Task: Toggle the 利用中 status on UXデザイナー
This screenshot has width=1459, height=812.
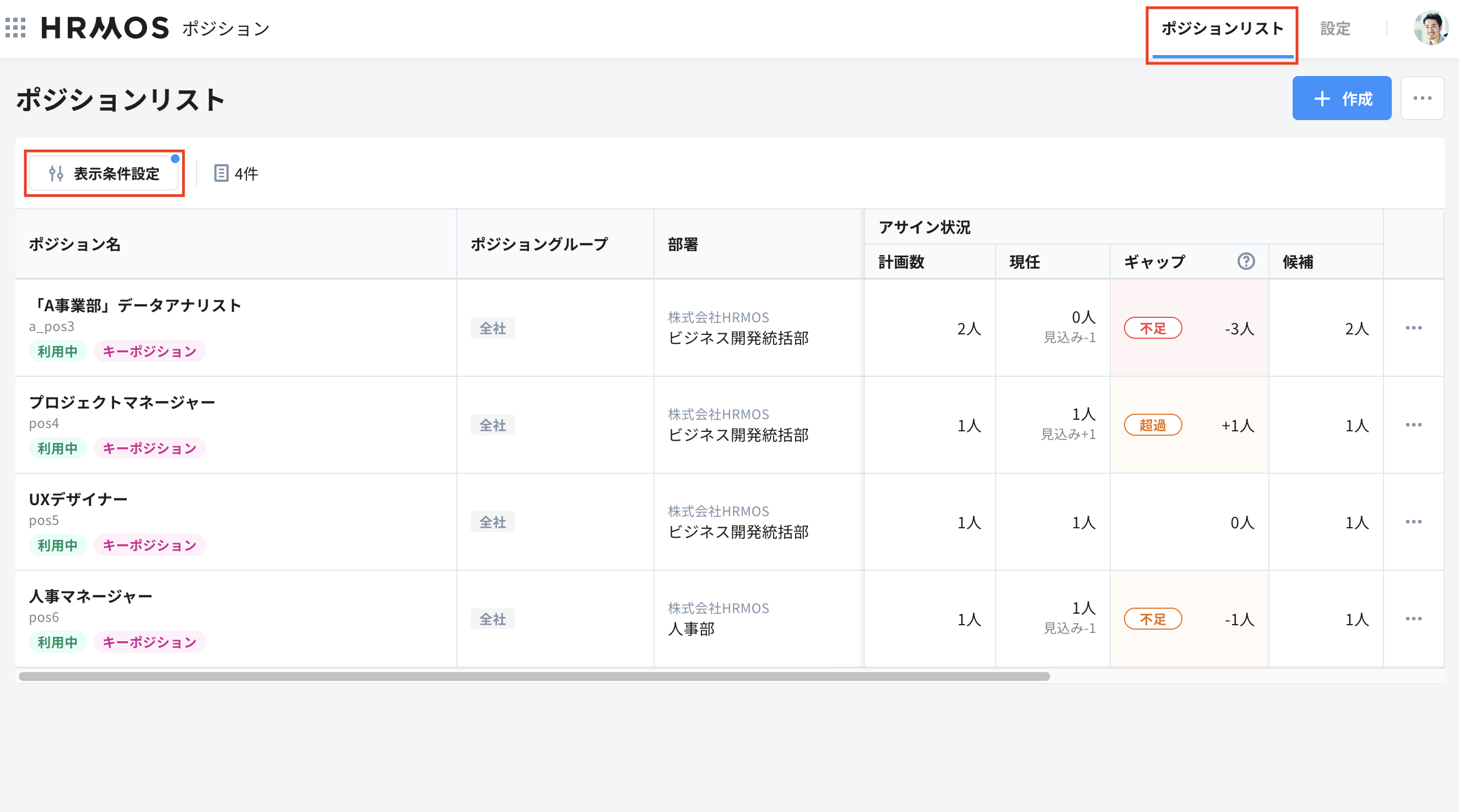Action: click(x=57, y=545)
